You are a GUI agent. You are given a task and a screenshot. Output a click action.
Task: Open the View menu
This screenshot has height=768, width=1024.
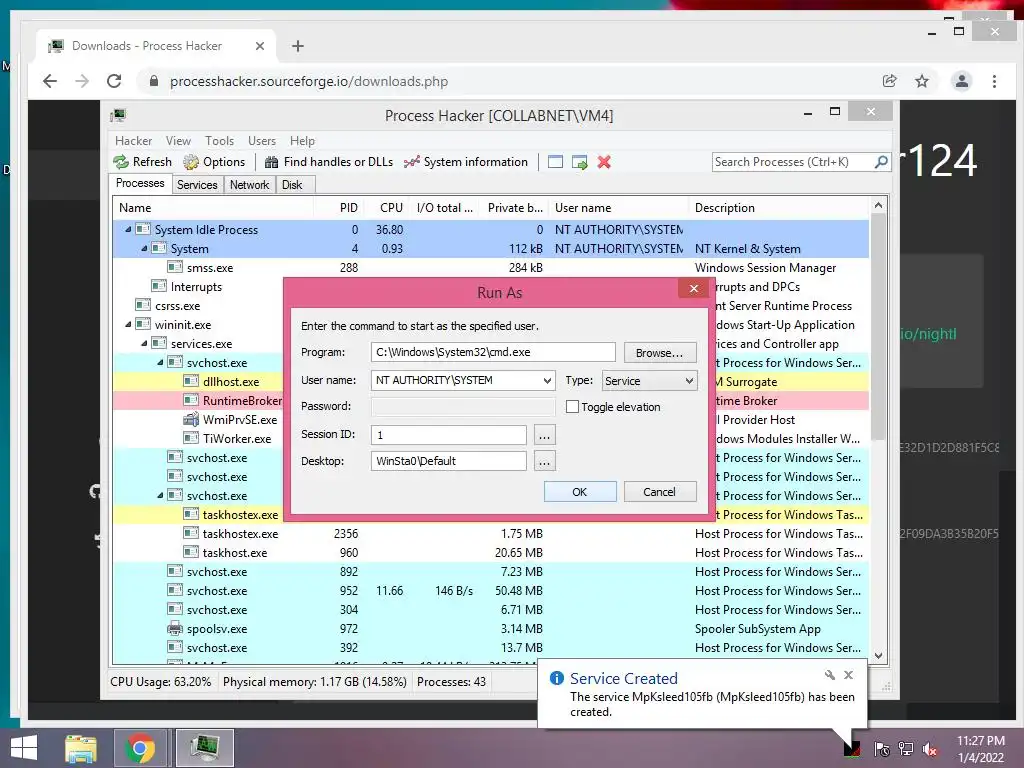pyautogui.click(x=178, y=140)
